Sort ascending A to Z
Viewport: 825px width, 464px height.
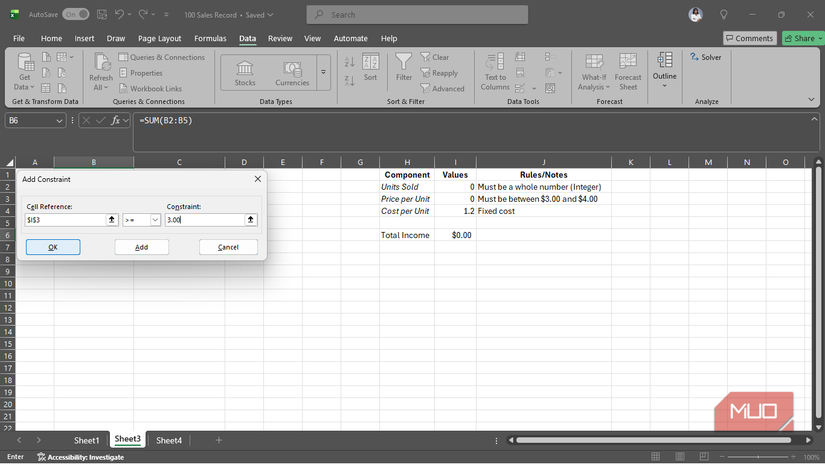[x=349, y=62]
